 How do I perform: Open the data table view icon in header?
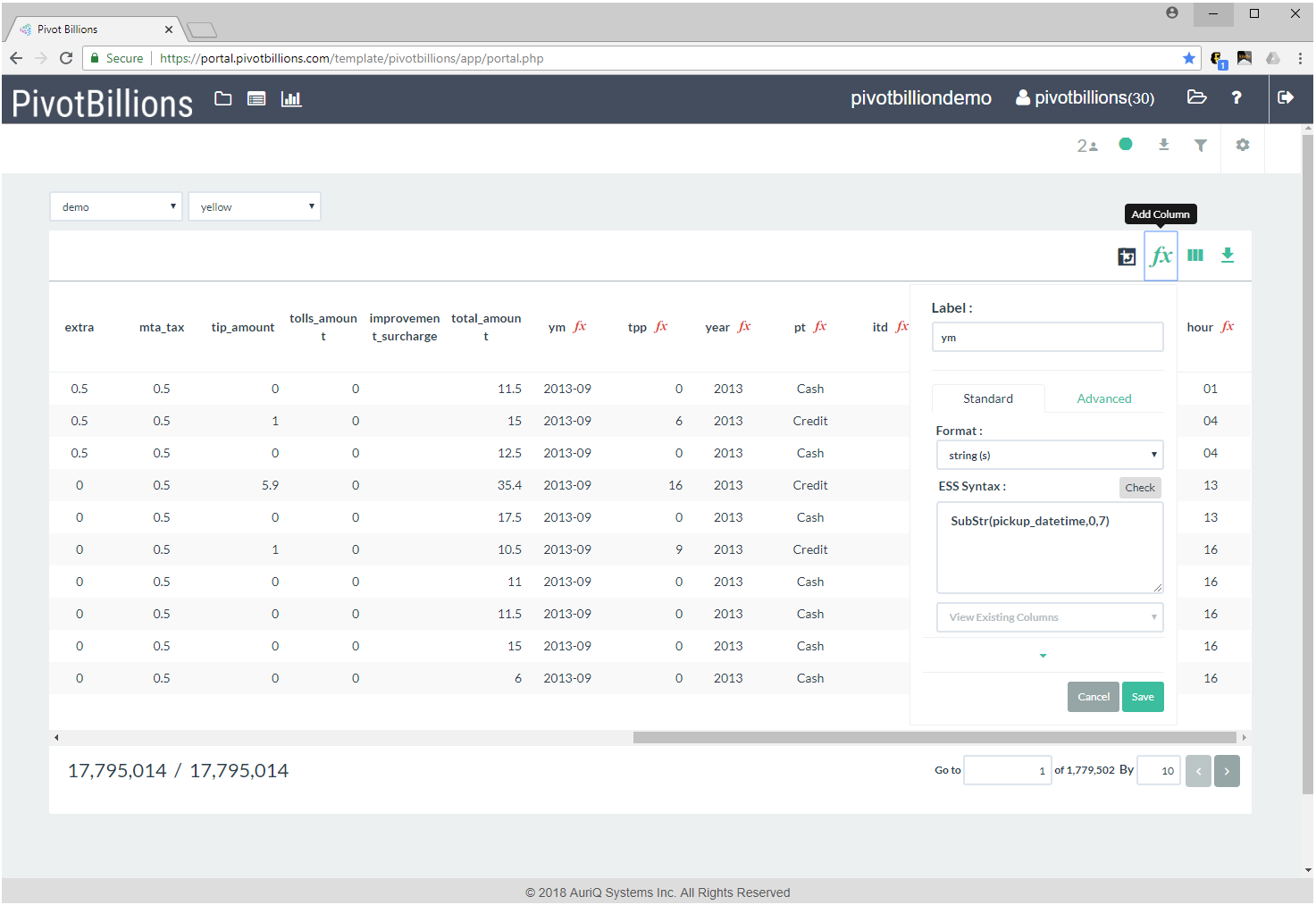(x=256, y=98)
